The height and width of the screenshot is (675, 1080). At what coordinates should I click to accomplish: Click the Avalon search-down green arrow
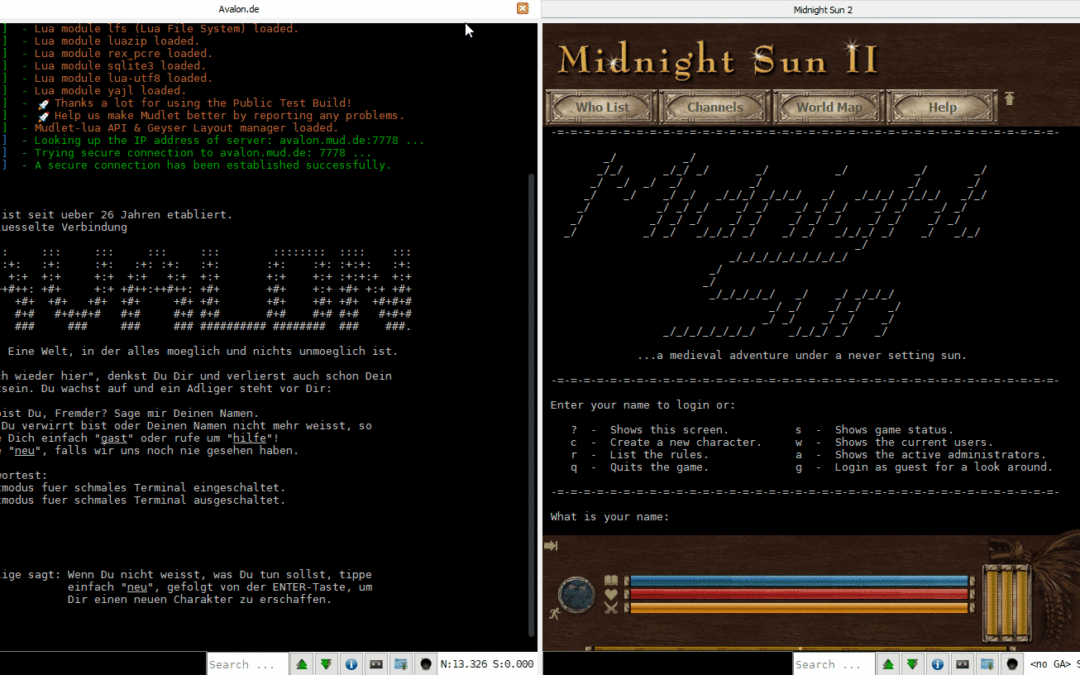(x=326, y=664)
